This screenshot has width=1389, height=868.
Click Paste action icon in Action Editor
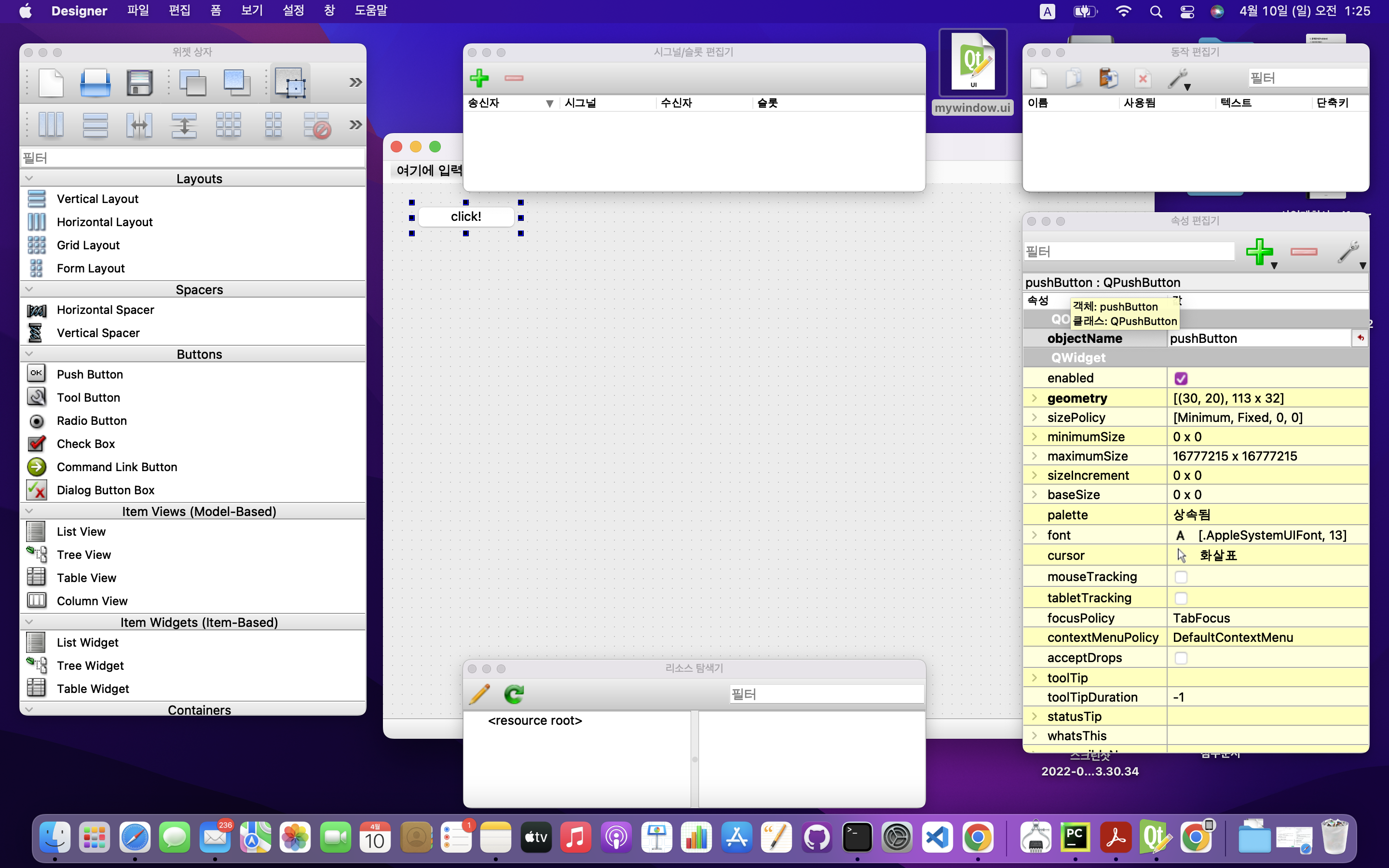click(x=1108, y=78)
